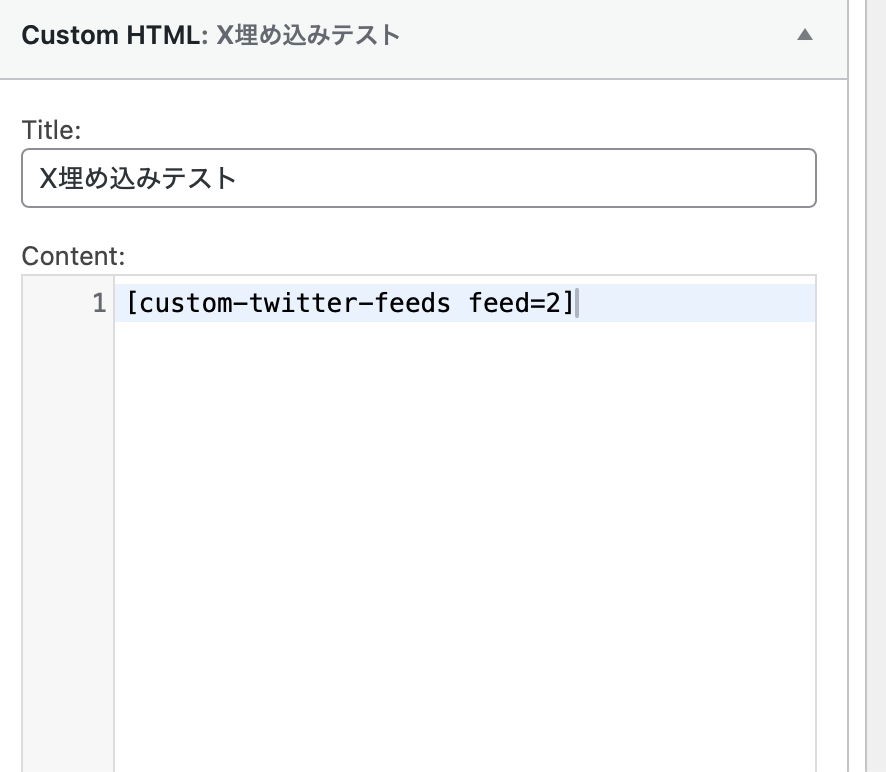The width and height of the screenshot is (886, 772).
Task: Place cursor after X埋め込みテスト in Title field
Action: pyautogui.click(x=238, y=179)
